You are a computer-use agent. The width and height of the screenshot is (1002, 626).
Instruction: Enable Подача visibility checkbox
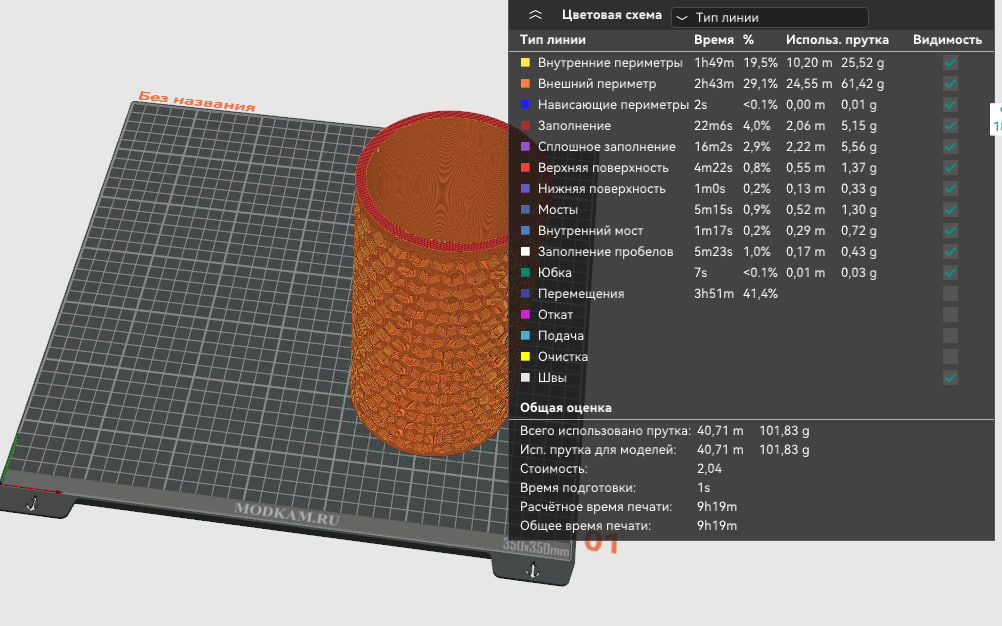click(950, 336)
